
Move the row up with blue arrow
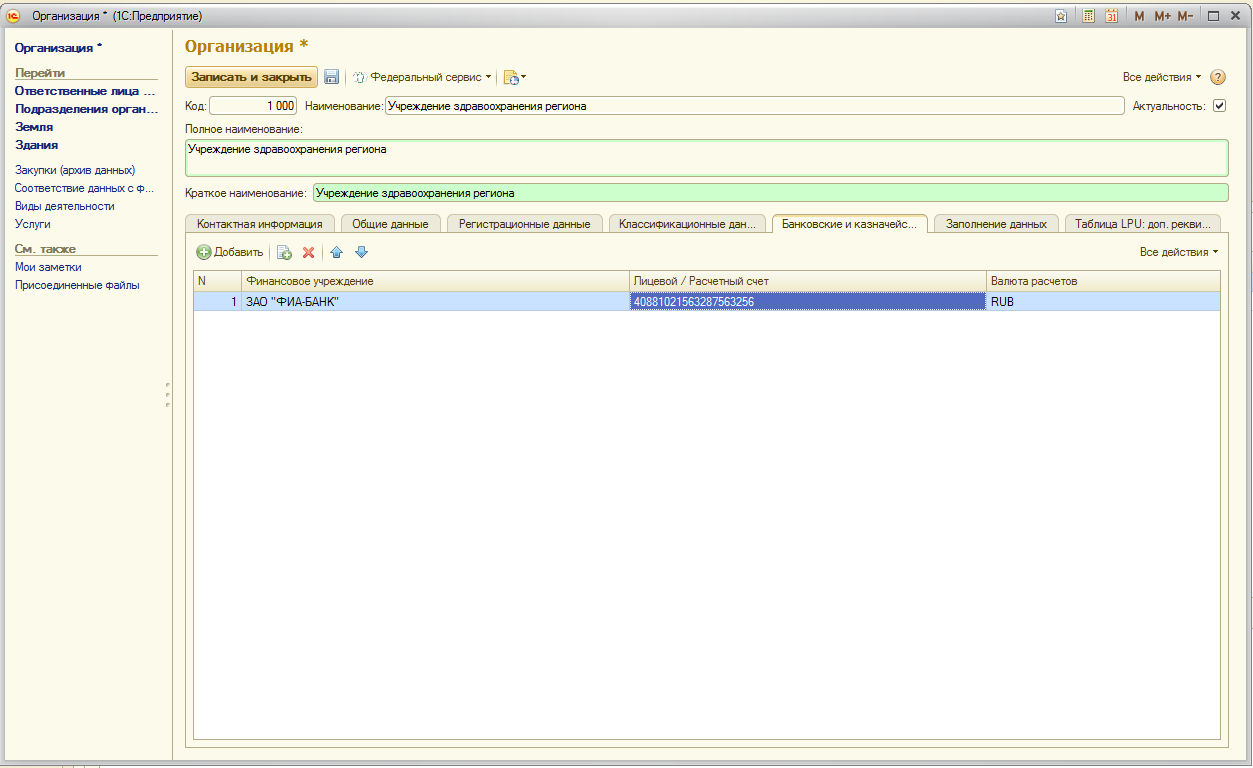tap(337, 252)
